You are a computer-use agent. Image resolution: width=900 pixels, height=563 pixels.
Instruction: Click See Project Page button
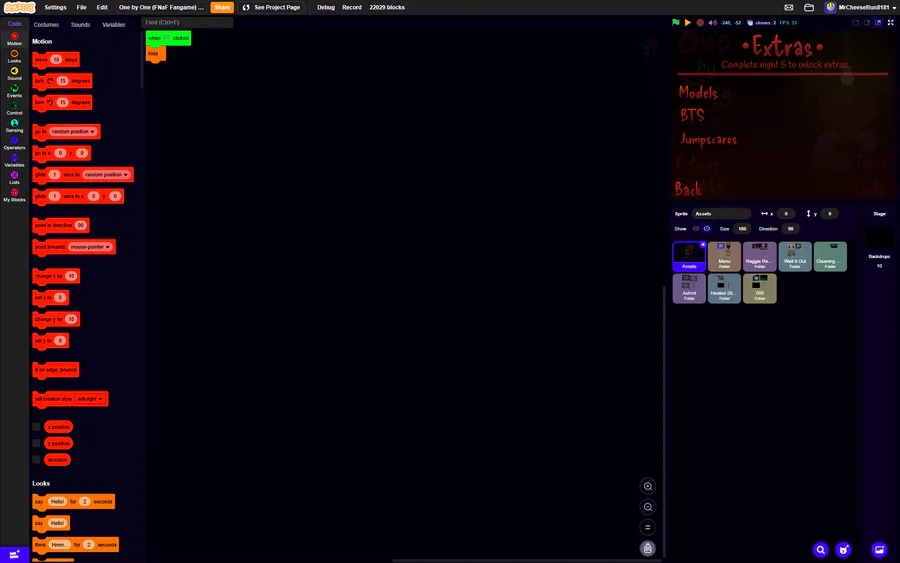click(271, 7)
